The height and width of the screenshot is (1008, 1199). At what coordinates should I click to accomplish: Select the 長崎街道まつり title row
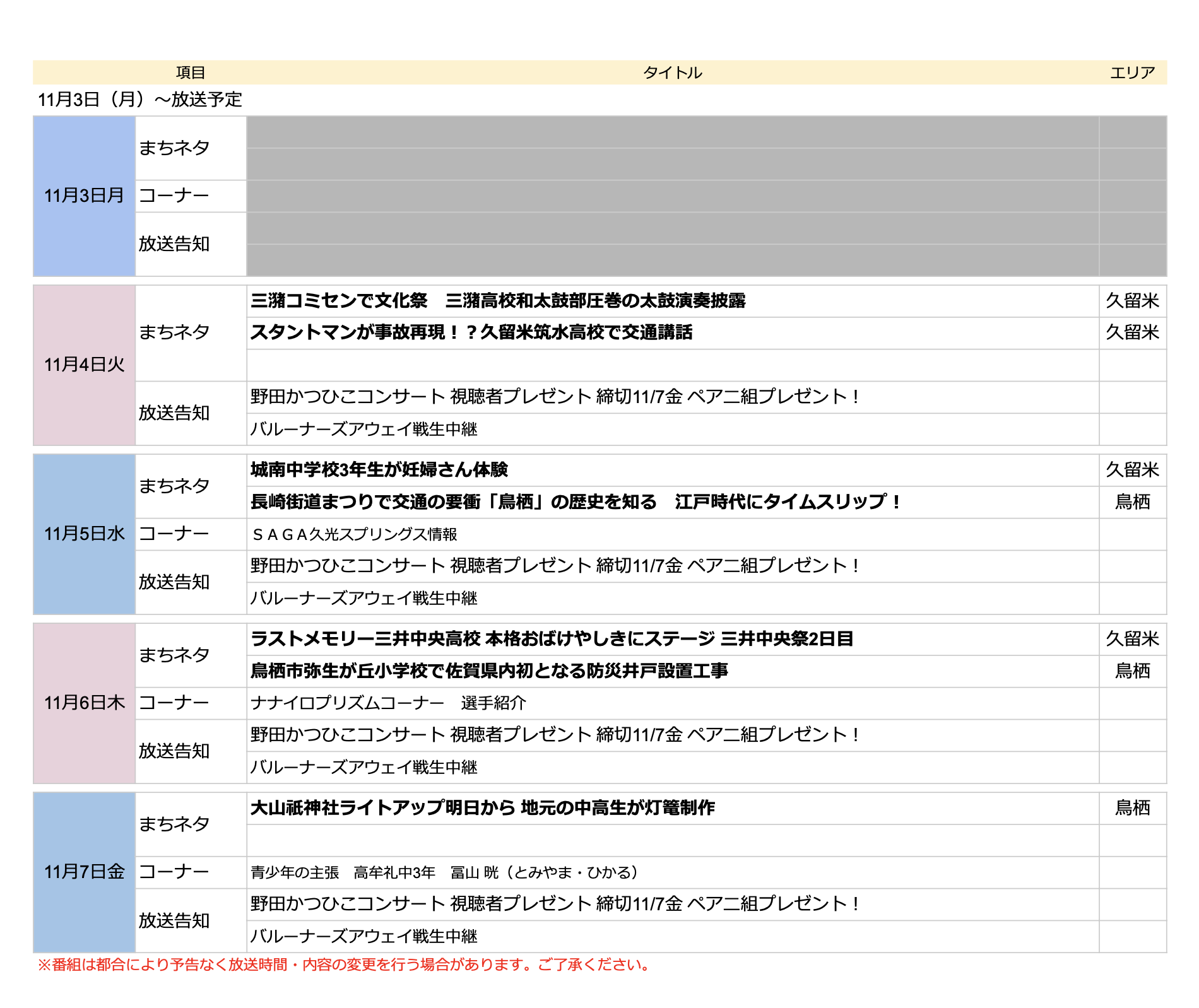point(576,502)
